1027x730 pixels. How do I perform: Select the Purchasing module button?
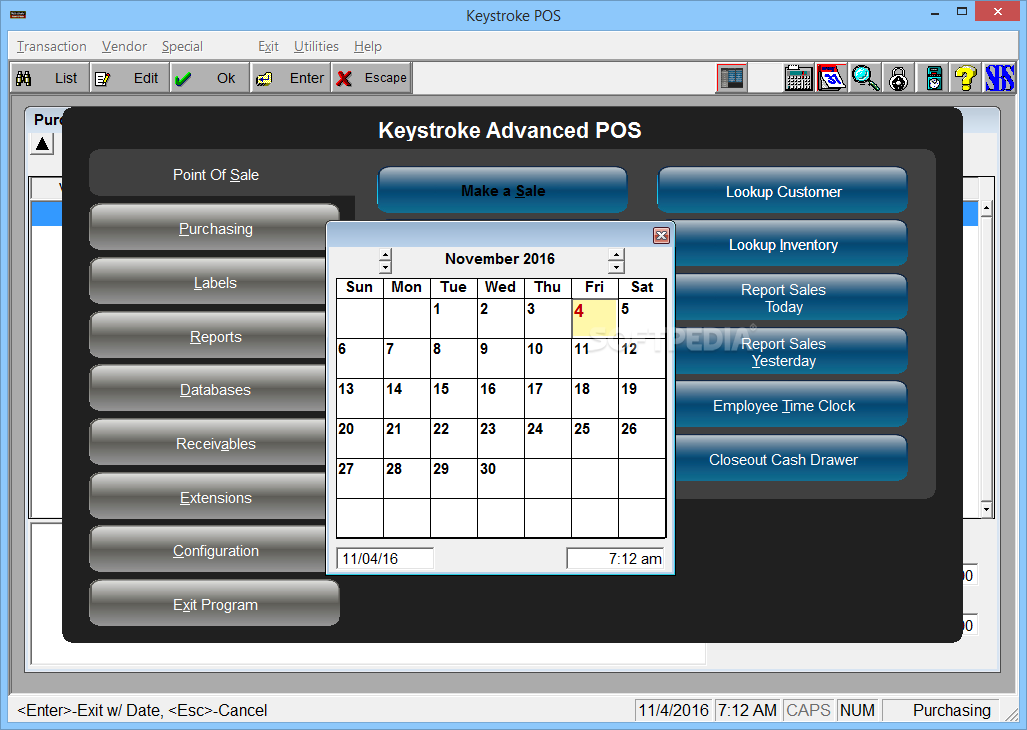coord(215,228)
